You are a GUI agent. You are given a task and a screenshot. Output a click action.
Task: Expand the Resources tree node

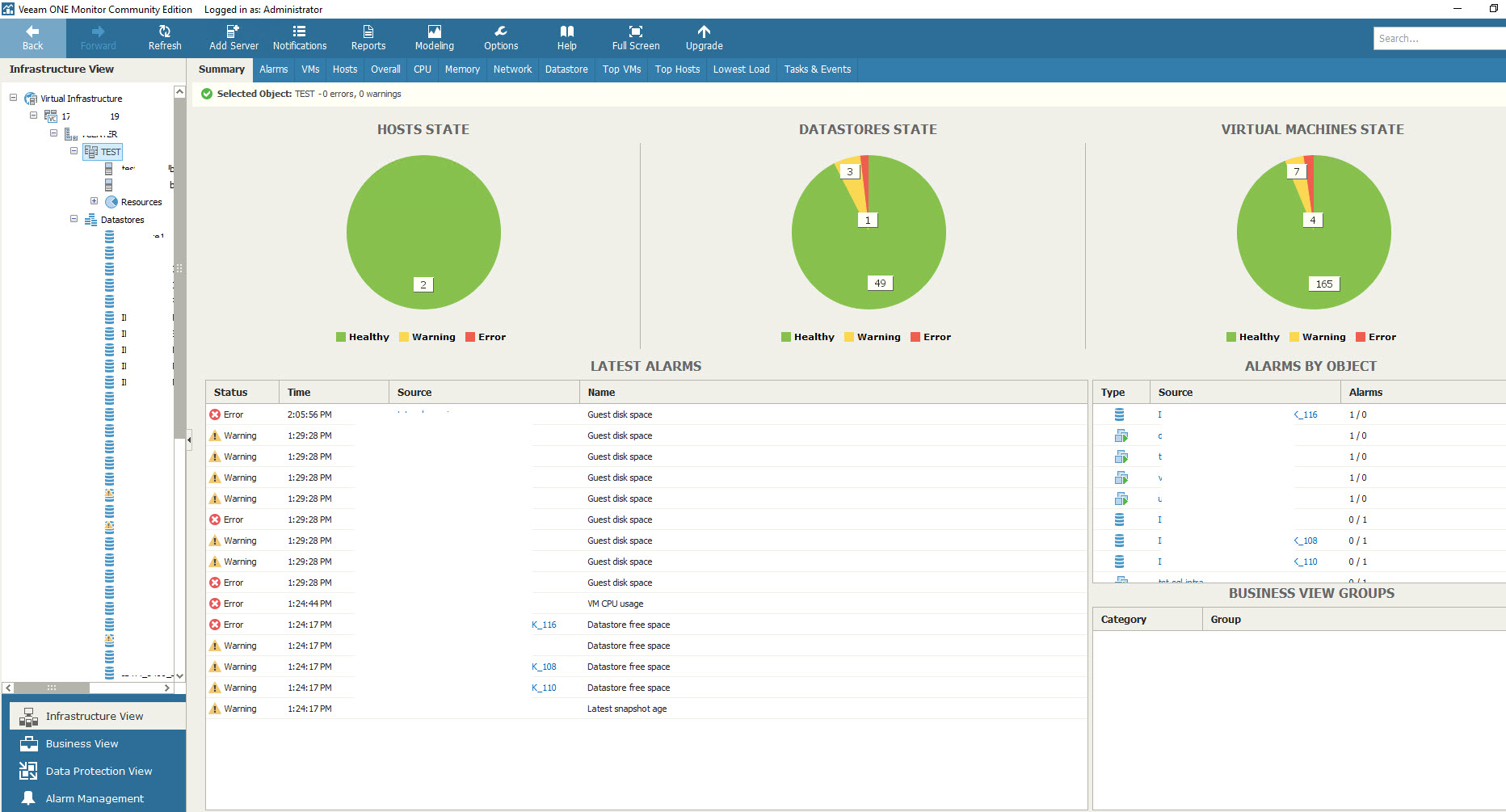(94, 201)
